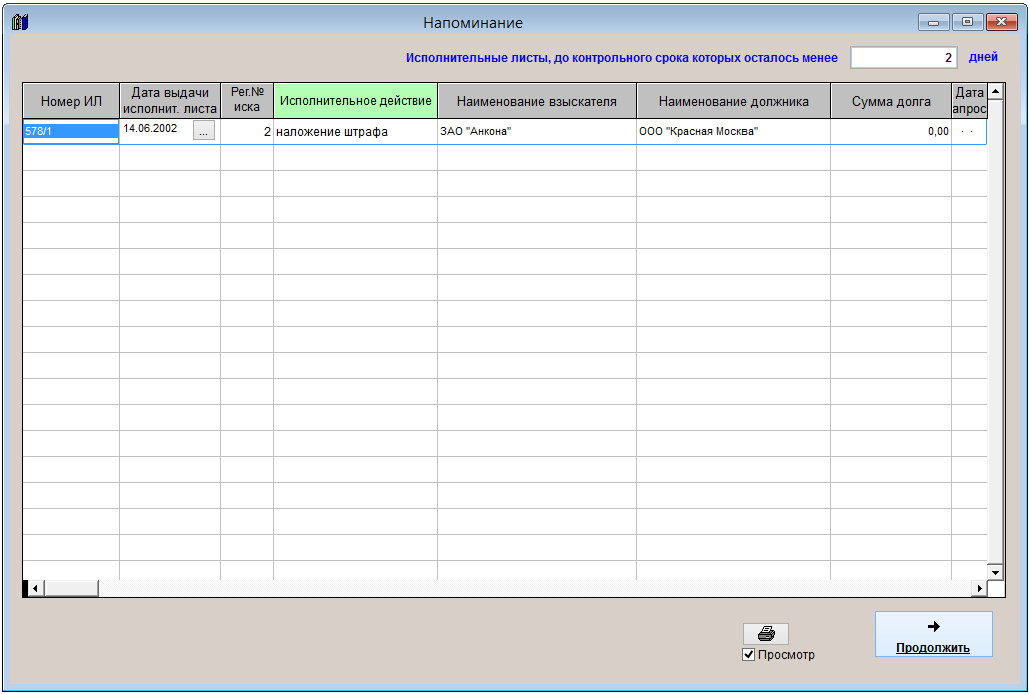Click the days remaining input field
This screenshot has height=694, width=1029.
pos(904,58)
